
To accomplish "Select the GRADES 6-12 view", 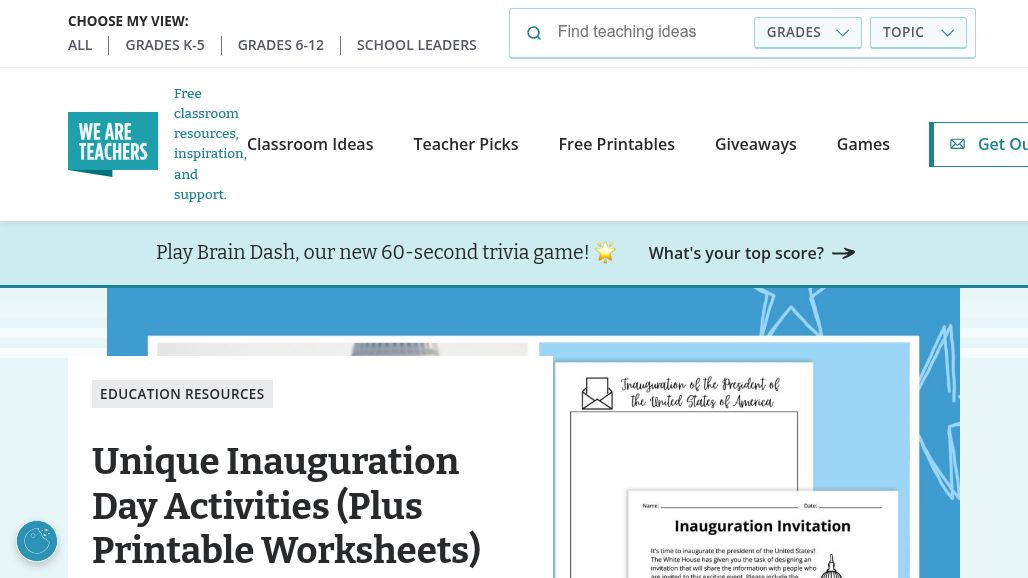I will tap(281, 45).
